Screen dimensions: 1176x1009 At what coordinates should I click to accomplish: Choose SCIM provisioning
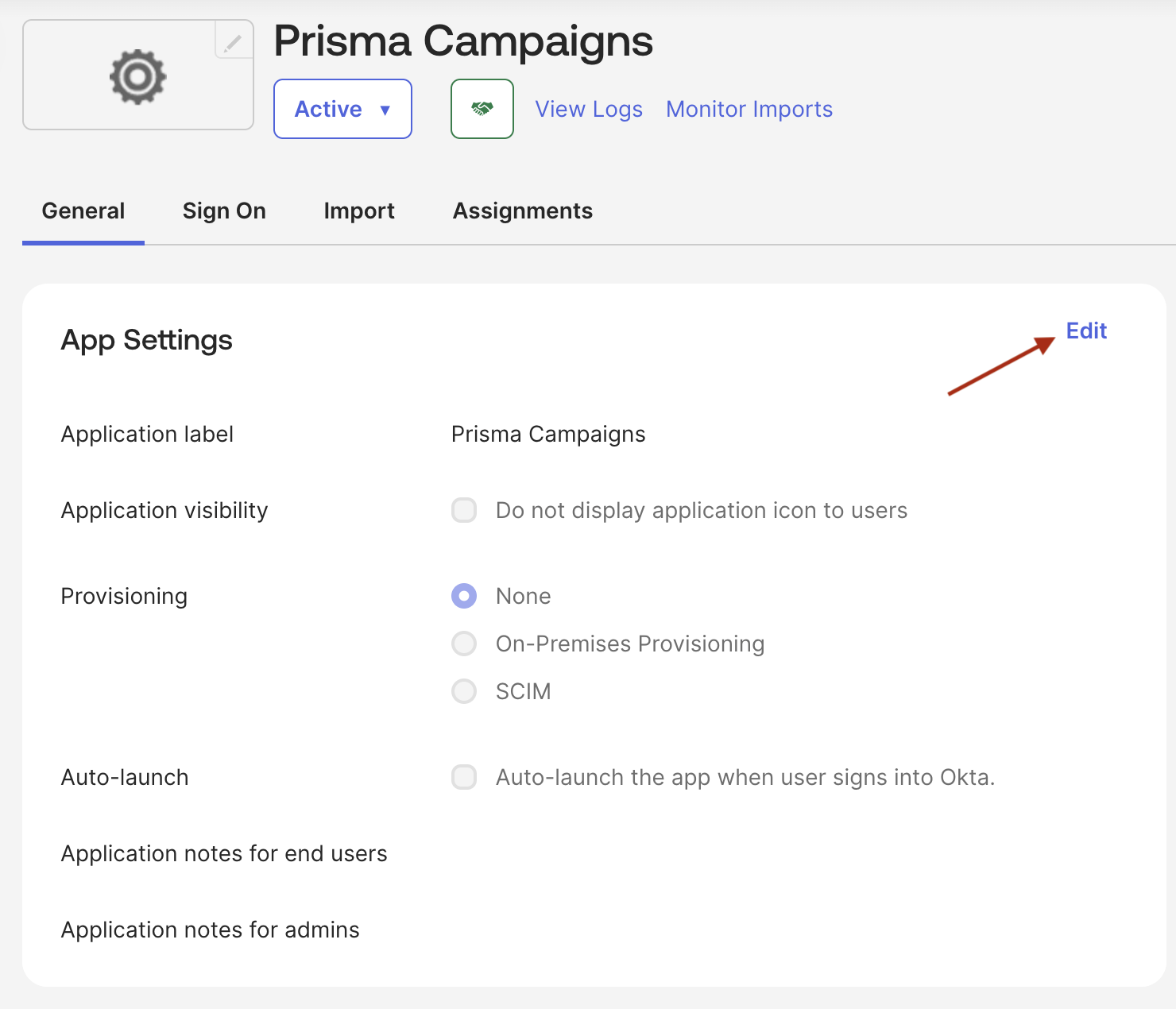click(x=463, y=691)
